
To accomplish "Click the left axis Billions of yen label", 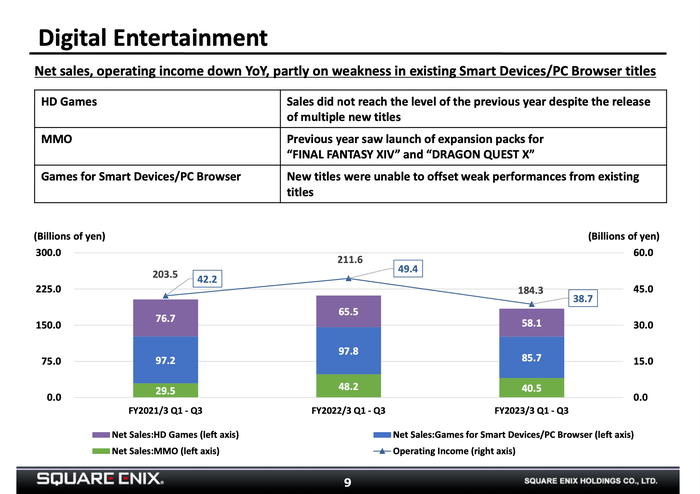I will 69,236.
